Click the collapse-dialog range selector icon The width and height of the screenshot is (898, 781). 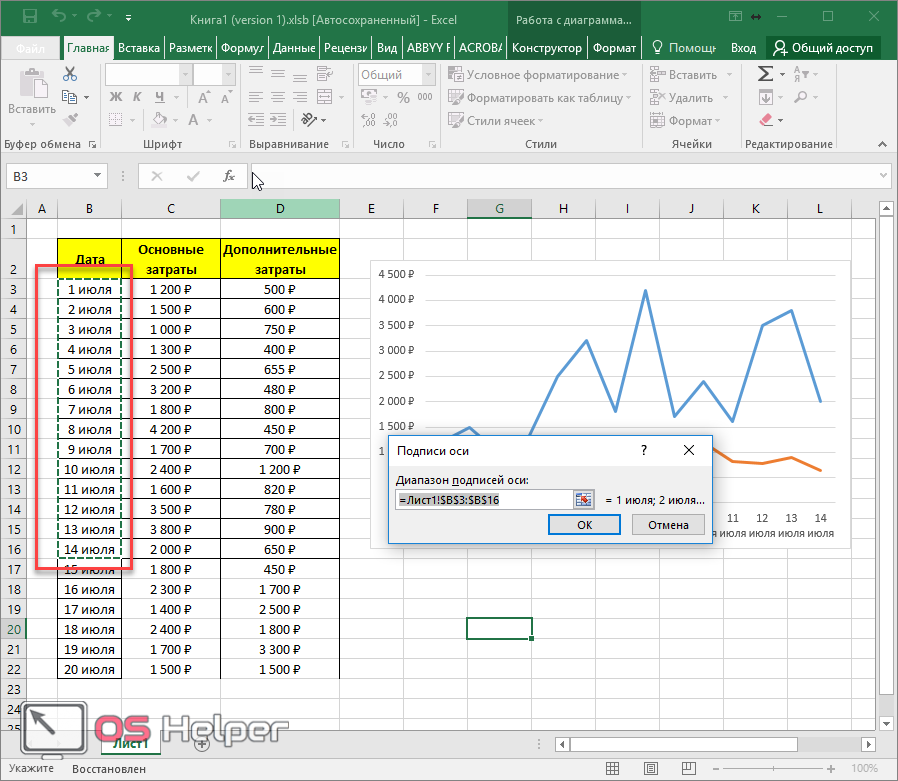pyautogui.click(x=584, y=499)
